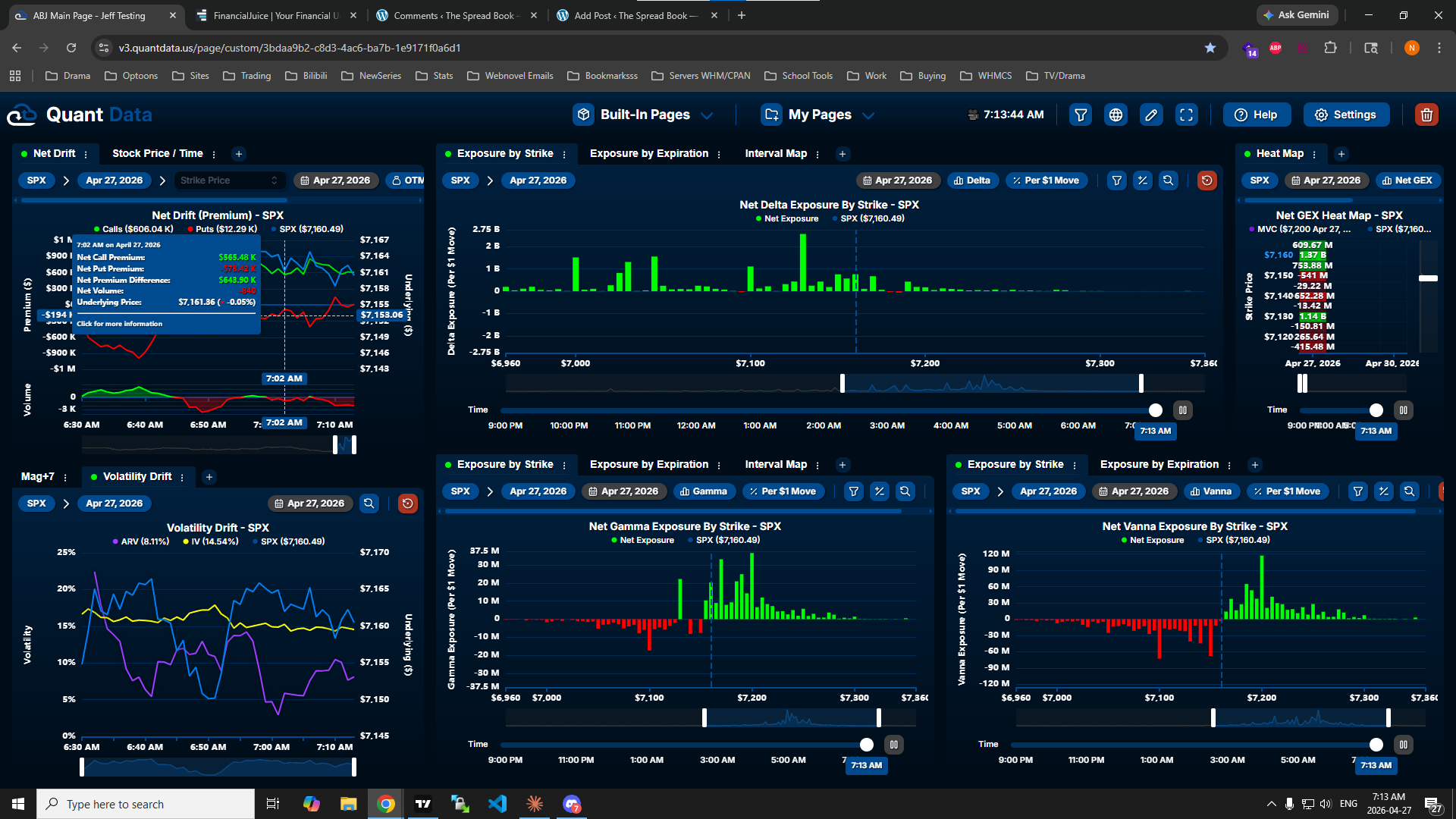
Task: Toggle Calls series in Net Drift legend
Action: pyautogui.click(x=133, y=229)
